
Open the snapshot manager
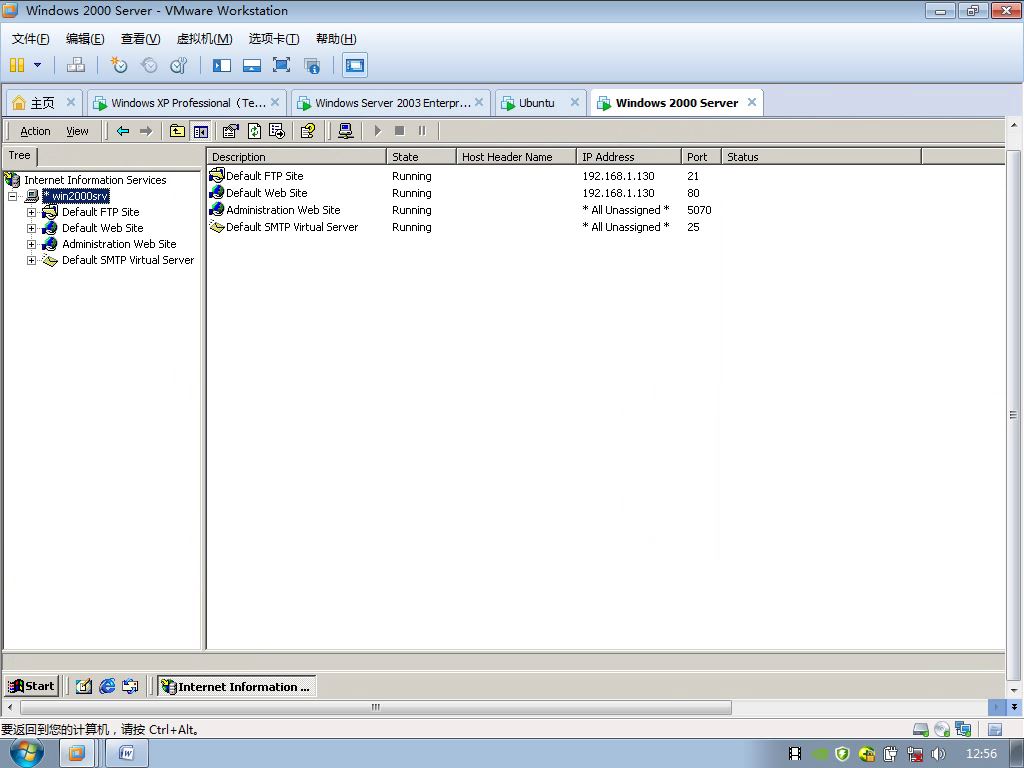[x=178, y=65]
